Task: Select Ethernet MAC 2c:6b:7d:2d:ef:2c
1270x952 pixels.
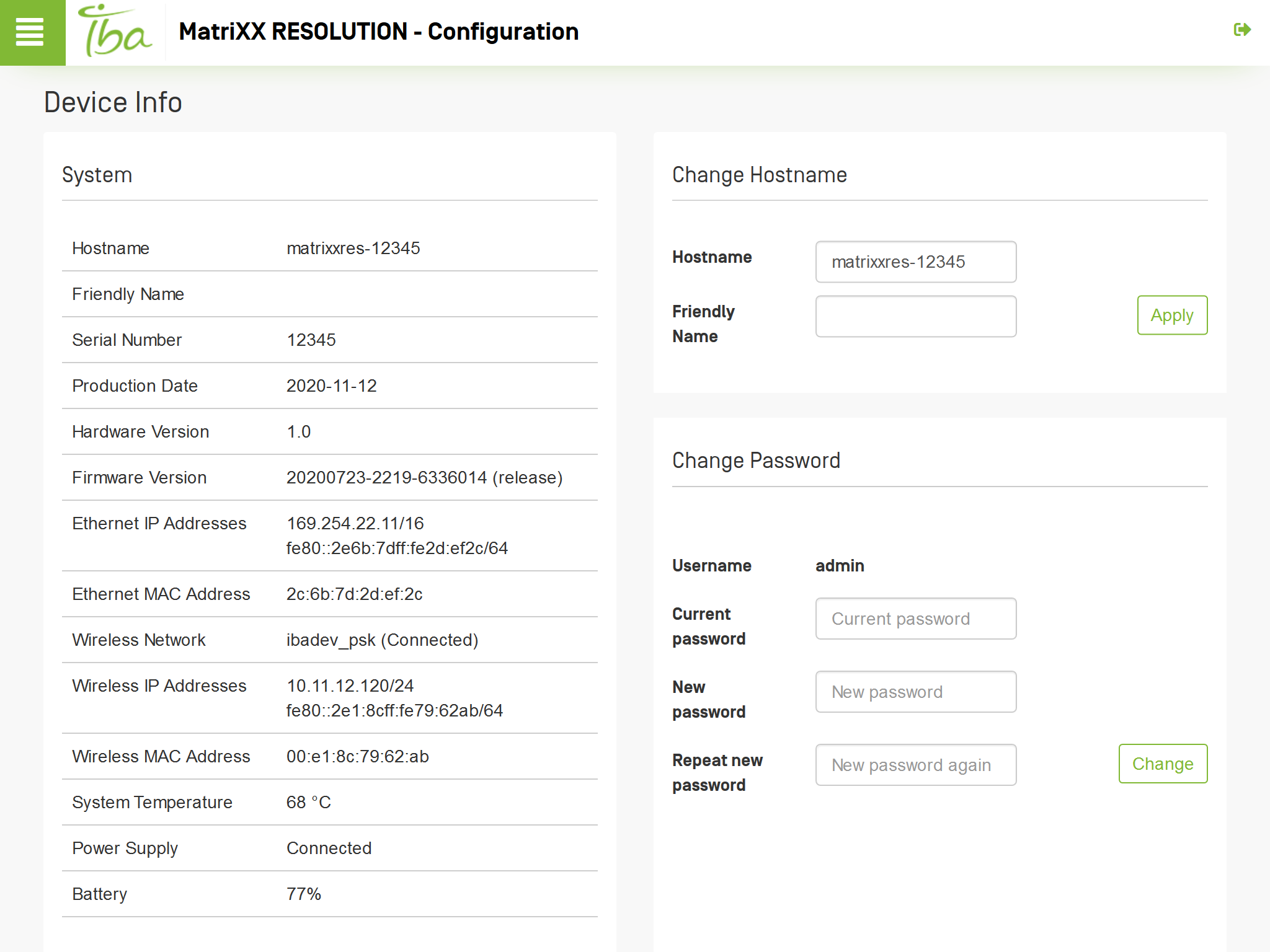Action: 355,594
